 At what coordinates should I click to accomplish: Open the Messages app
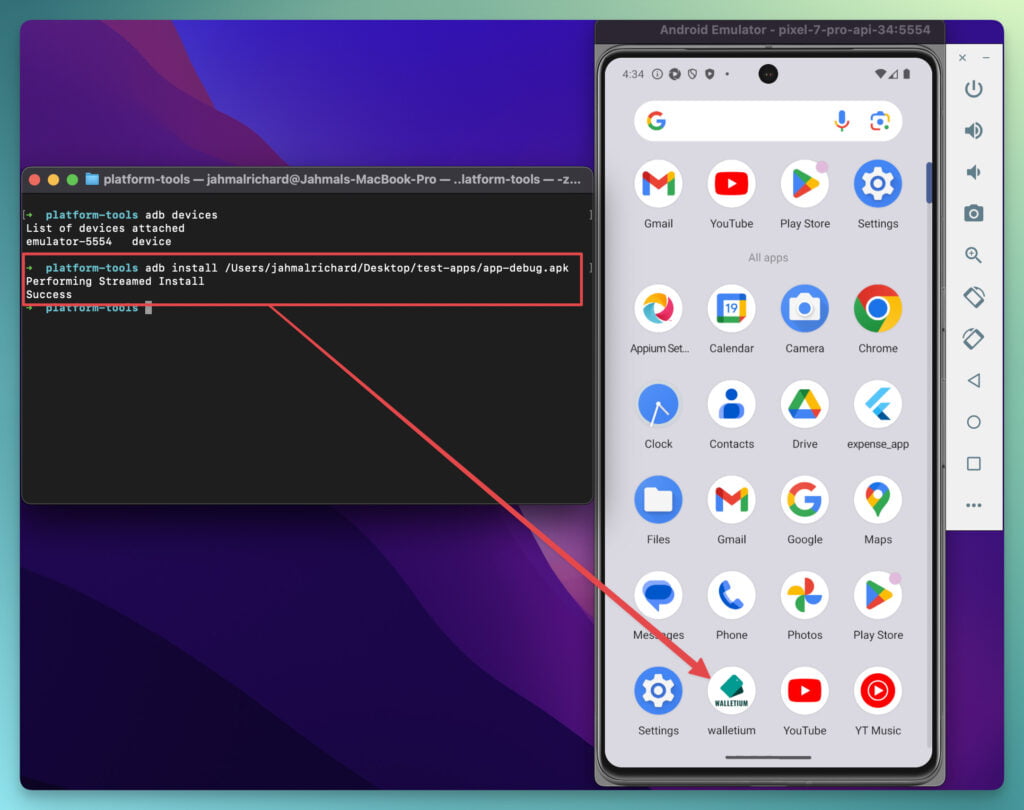tap(658, 596)
